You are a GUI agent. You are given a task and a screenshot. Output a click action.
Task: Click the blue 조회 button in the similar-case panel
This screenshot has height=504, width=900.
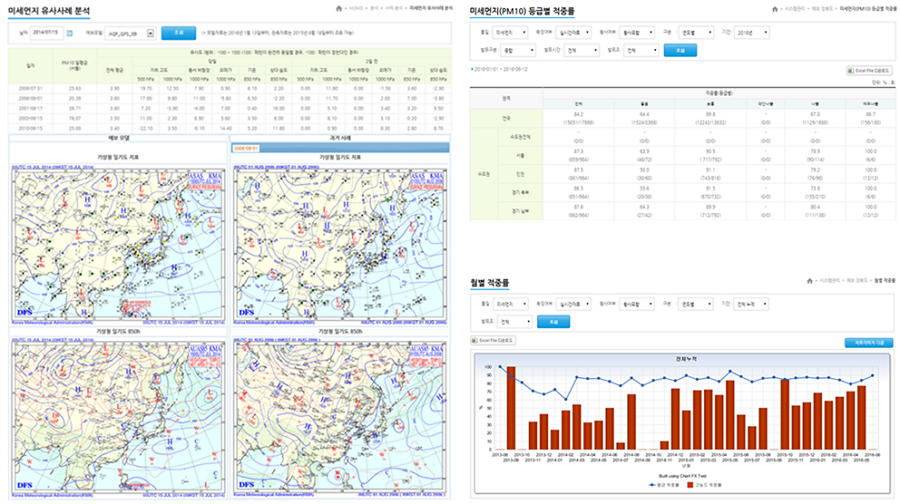click(179, 33)
